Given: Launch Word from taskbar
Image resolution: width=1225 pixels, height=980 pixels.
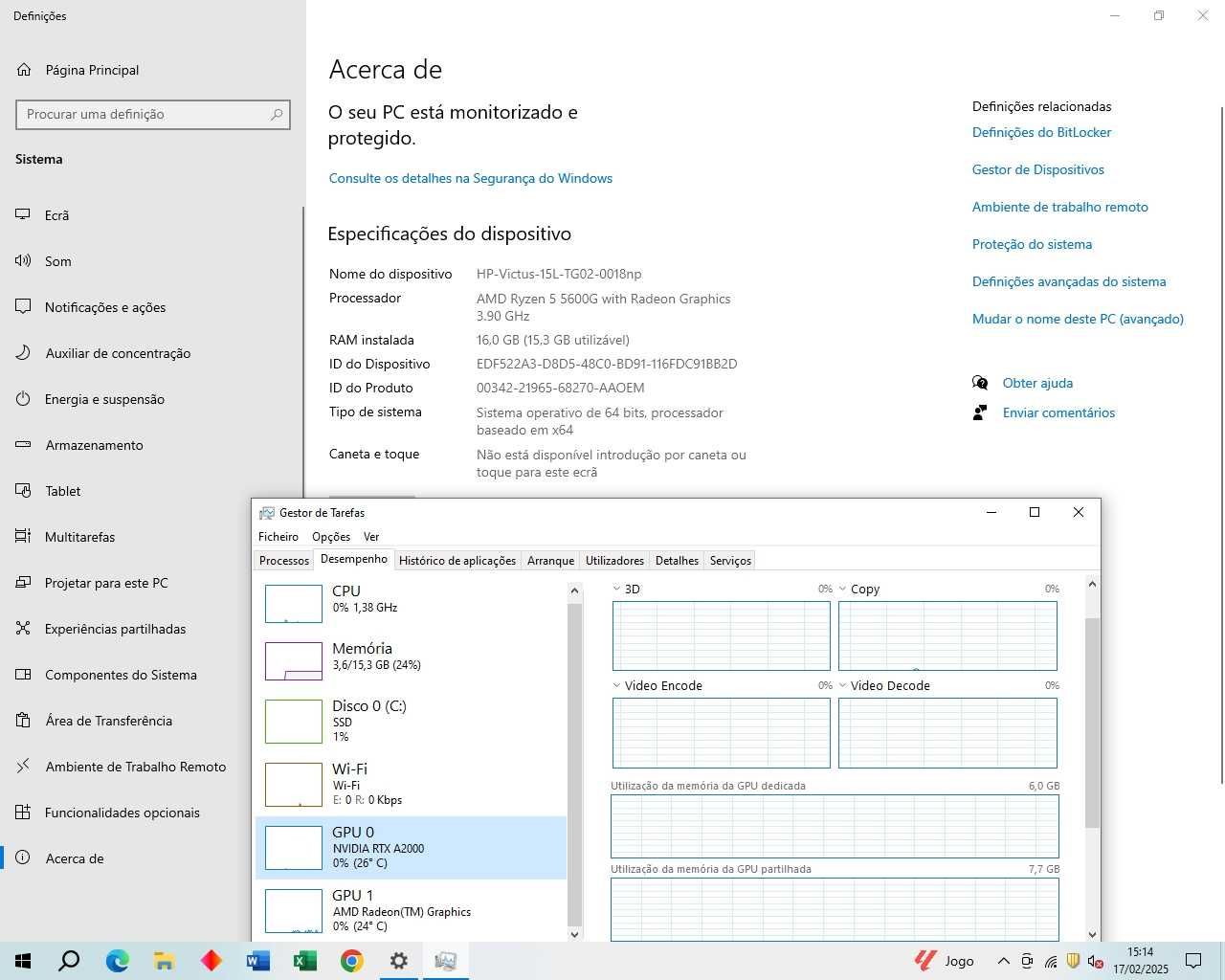Looking at the screenshot, I should point(258,961).
